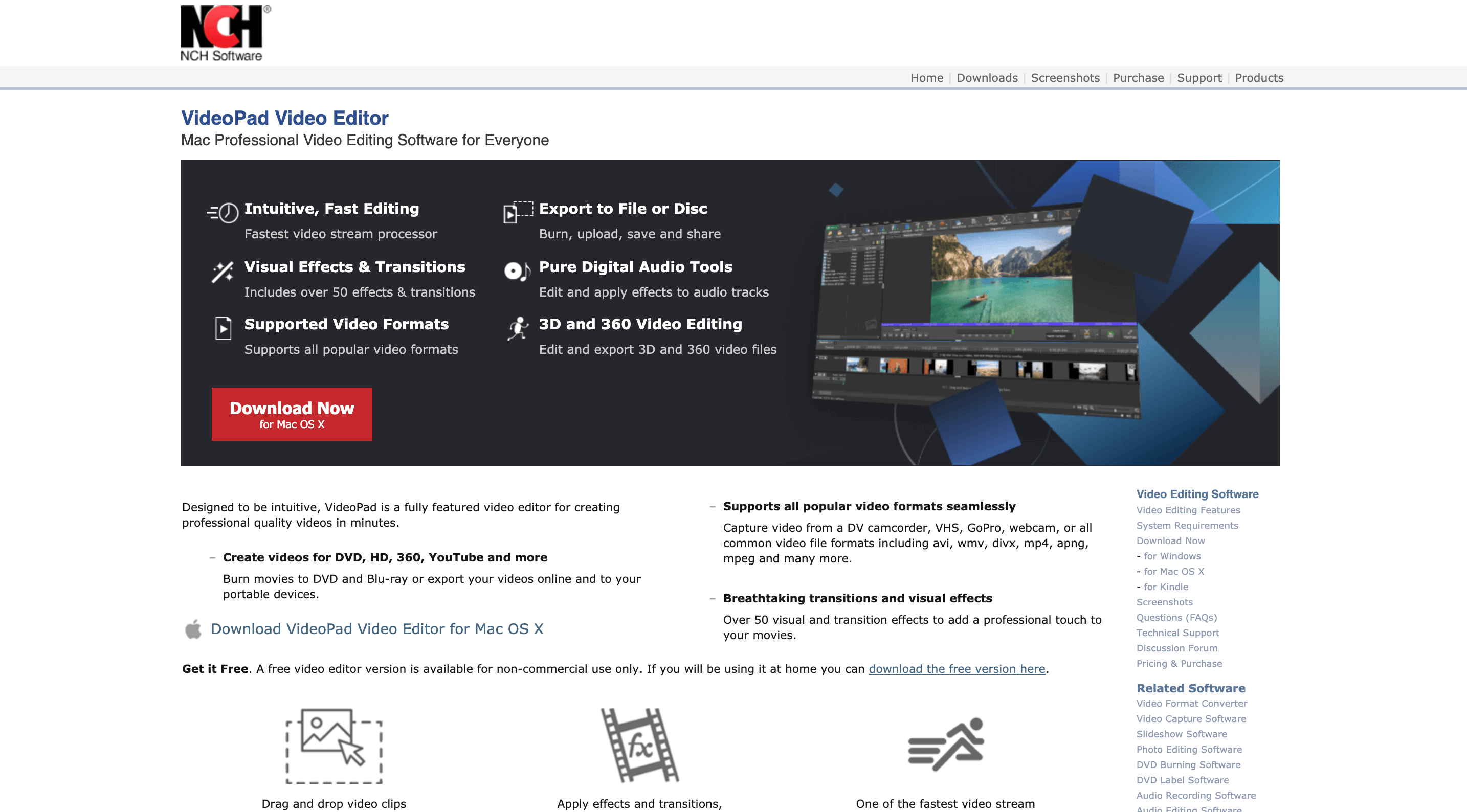Open Technical Support in sidebar
1467x812 pixels.
point(1177,633)
